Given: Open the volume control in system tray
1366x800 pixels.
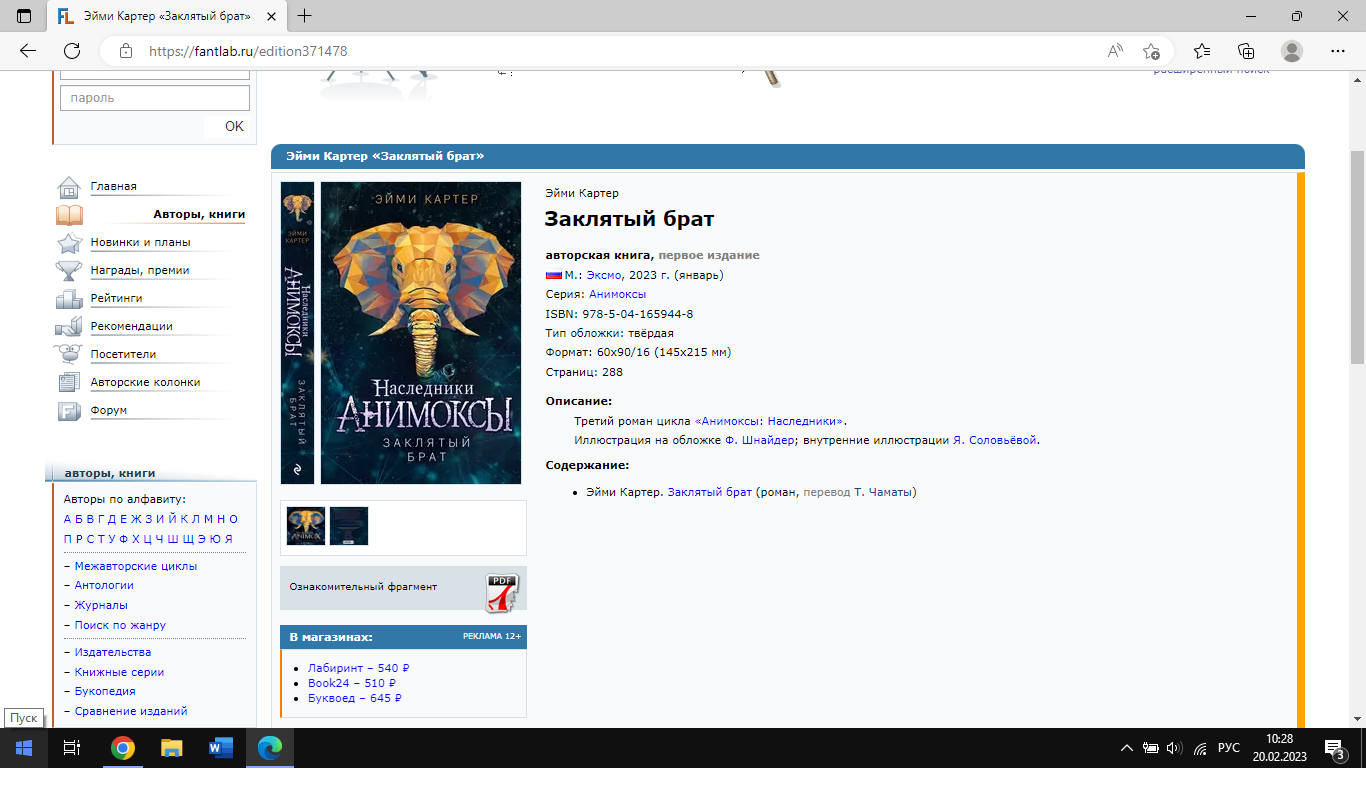Looking at the screenshot, I should tap(1174, 748).
